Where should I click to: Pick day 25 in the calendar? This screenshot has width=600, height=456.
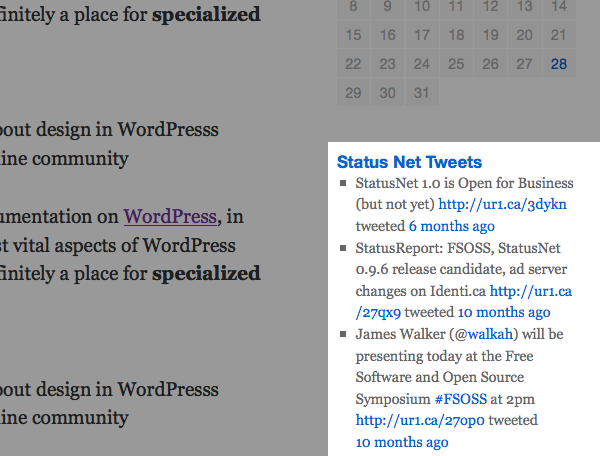click(455, 64)
